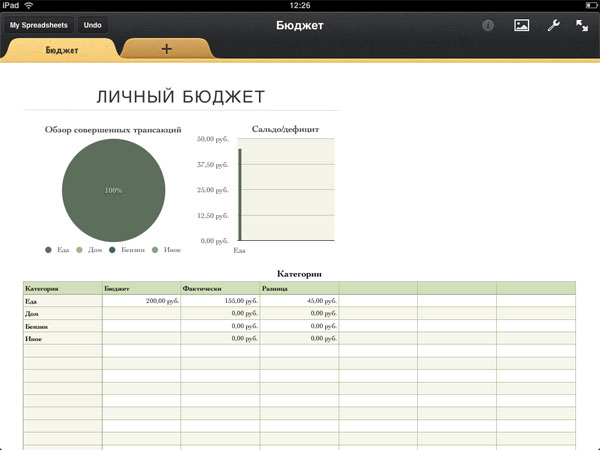600x450 pixels.
Task: Tap the Undo button
Action: point(92,25)
